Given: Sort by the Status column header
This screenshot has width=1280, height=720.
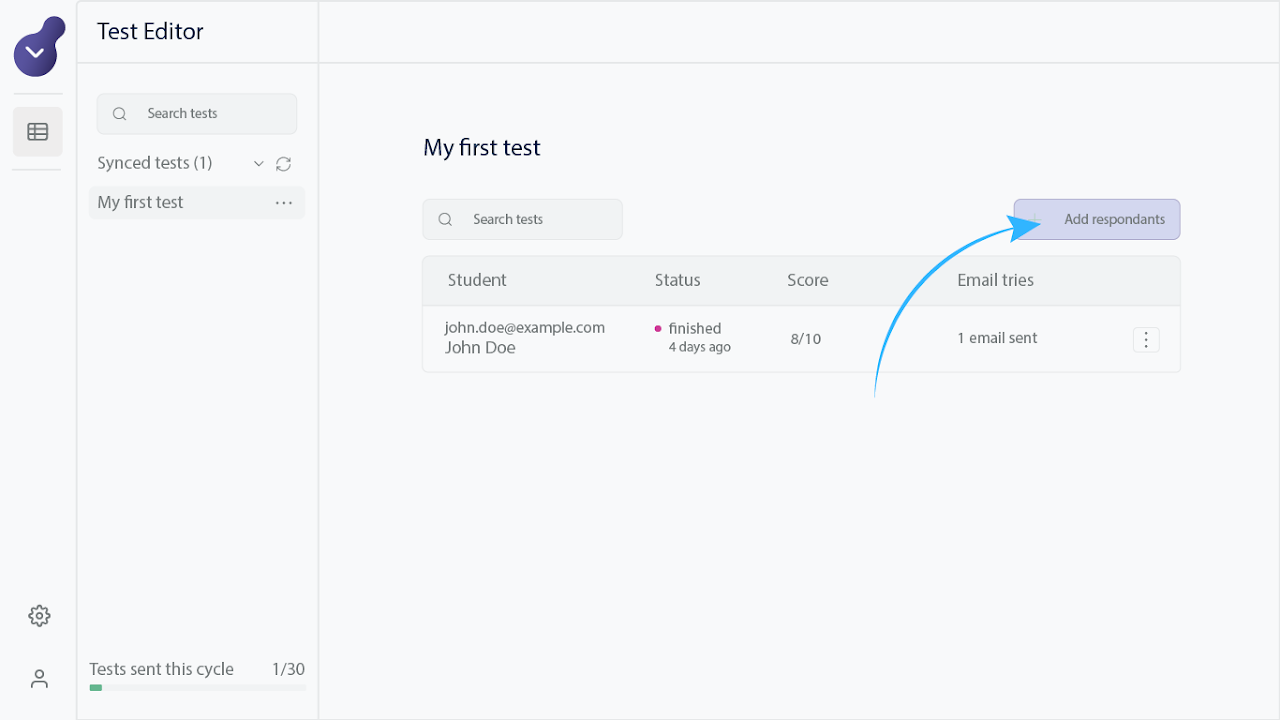Looking at the screenshot, I should pos(677,281).
